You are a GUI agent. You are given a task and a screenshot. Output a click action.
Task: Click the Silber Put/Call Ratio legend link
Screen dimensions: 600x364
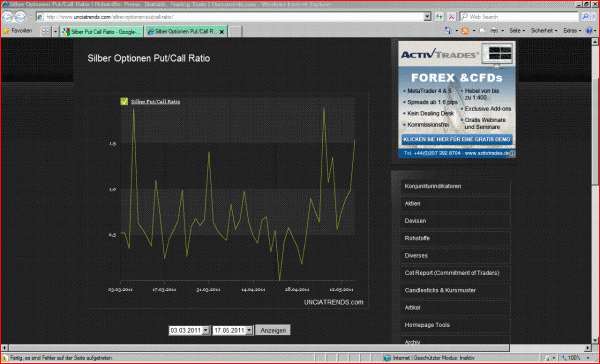pyautogui.click(x=155, y=101)
